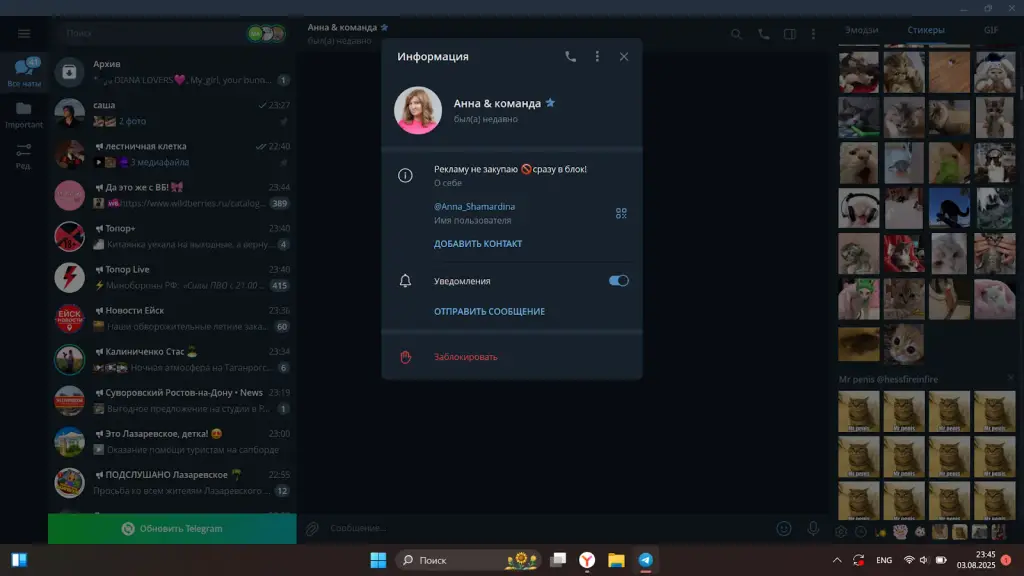
Task: Open Yandex Browser from the taskbar
Action: (x=587, y=560)
